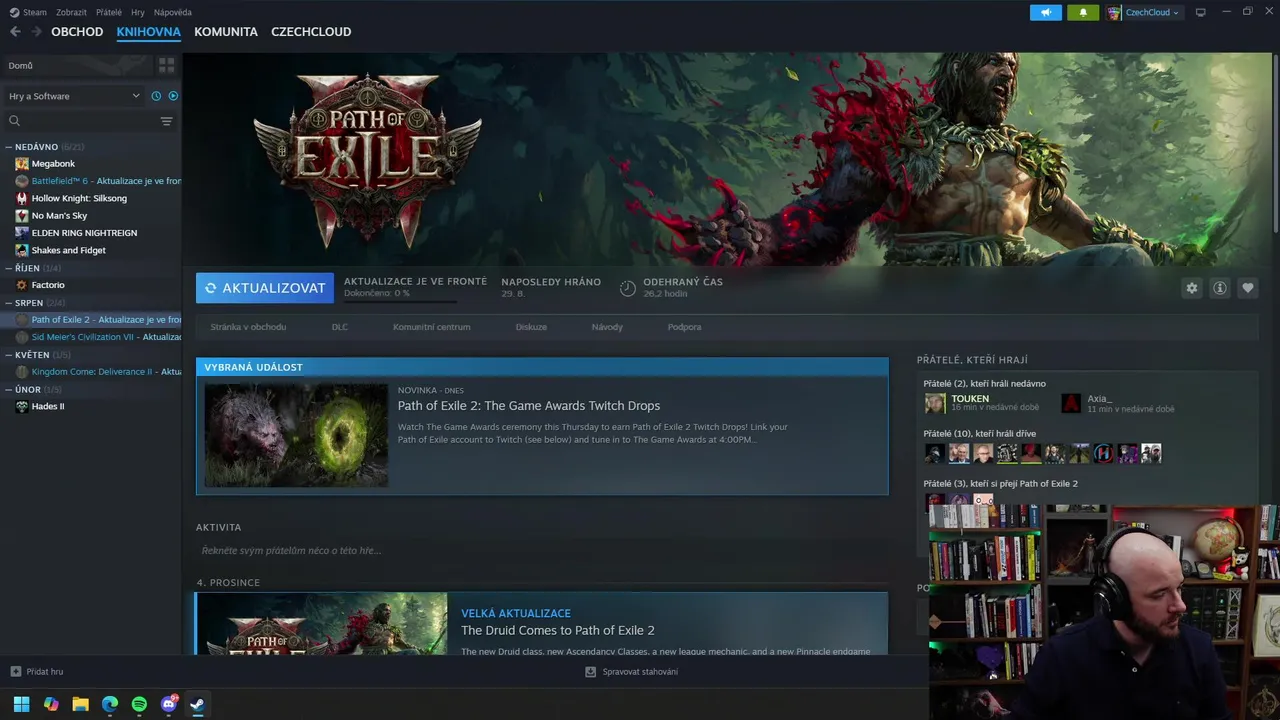1280x720 pixels.
Task: Open Komunitní centrum link
Action: click(432, 327)
